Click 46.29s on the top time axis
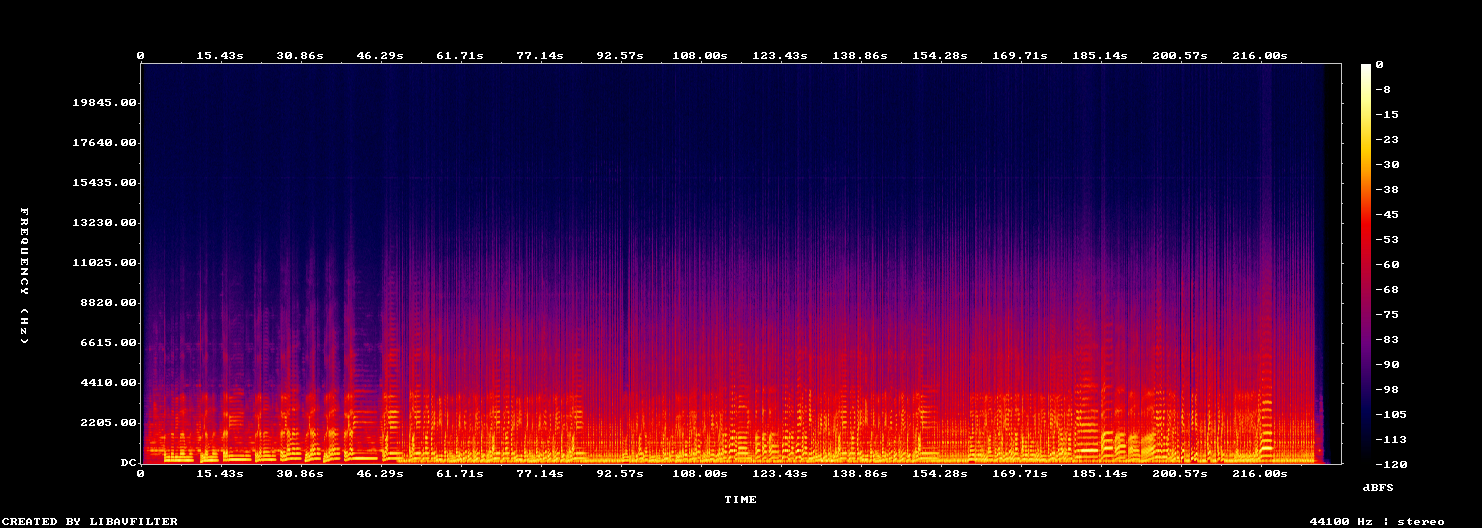The image size is (1482, 528). point(380,55)
